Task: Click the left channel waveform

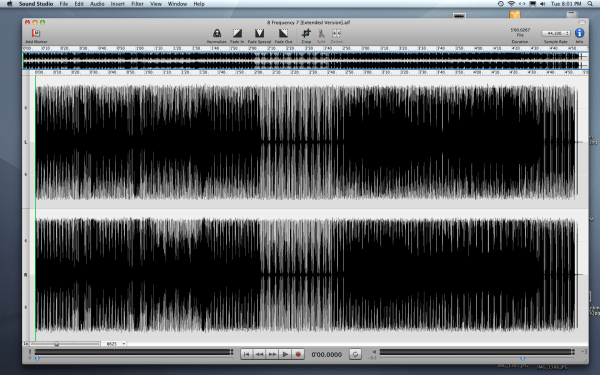Action: point(306,142)
